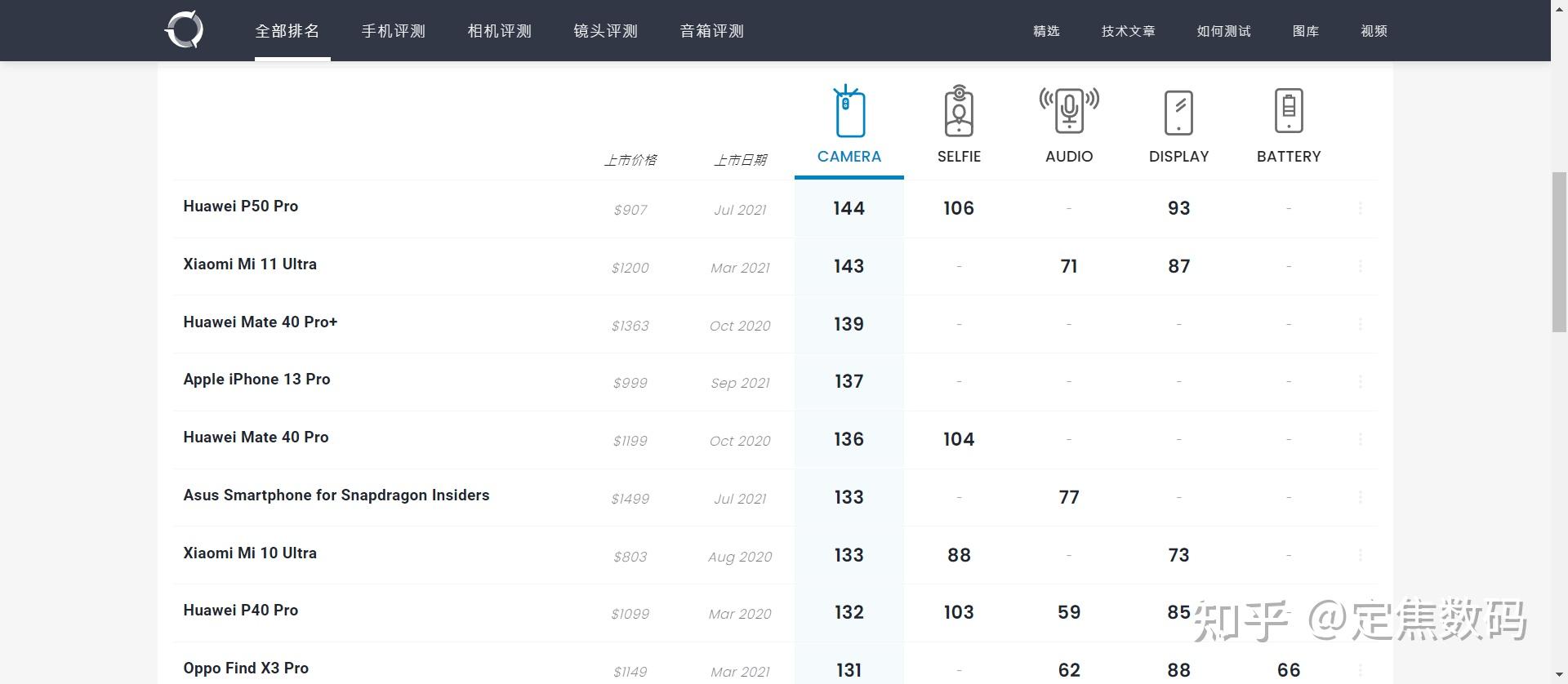Screen dimensions: 1568x684
Task: Go to 图库 in the top navigation
Action: click(1306, 31)
